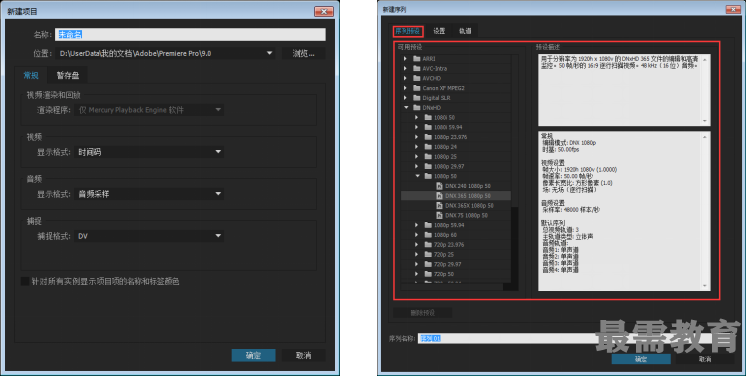Viewport: 747px width, 376px height.
Task: Click the 1080i 50 folder icon
Action: (428, 117)
